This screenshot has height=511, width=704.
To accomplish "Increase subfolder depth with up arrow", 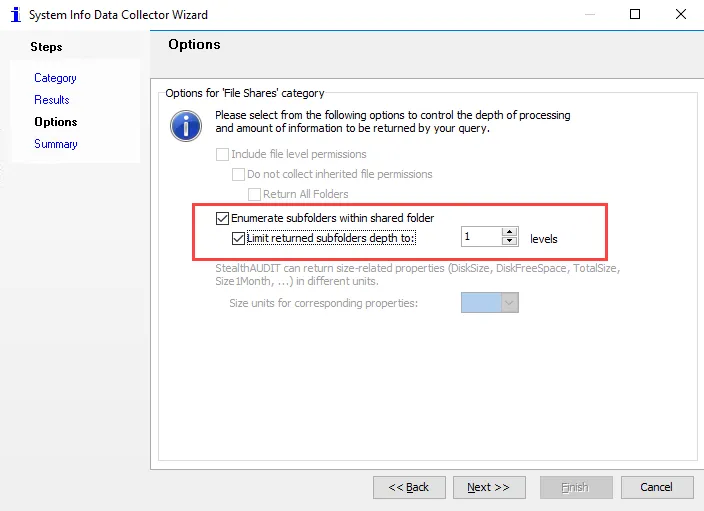I will 510,232.
